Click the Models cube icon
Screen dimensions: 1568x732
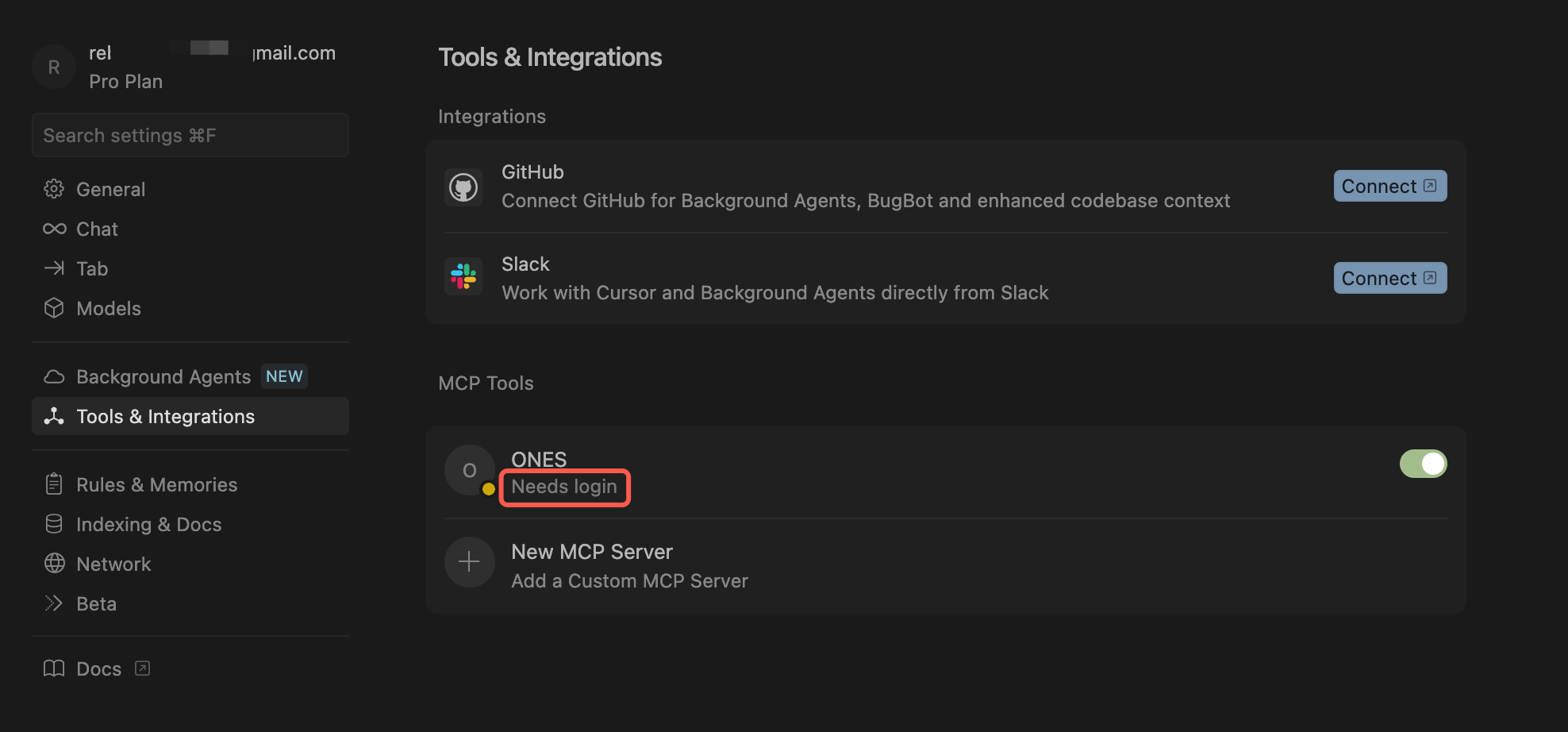pos(54,308)
